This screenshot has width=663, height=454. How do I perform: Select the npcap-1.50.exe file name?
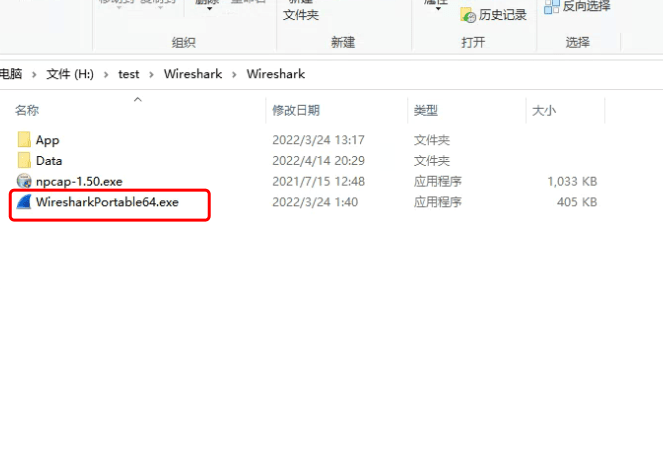pyautogui.click(x=79, y=182)
